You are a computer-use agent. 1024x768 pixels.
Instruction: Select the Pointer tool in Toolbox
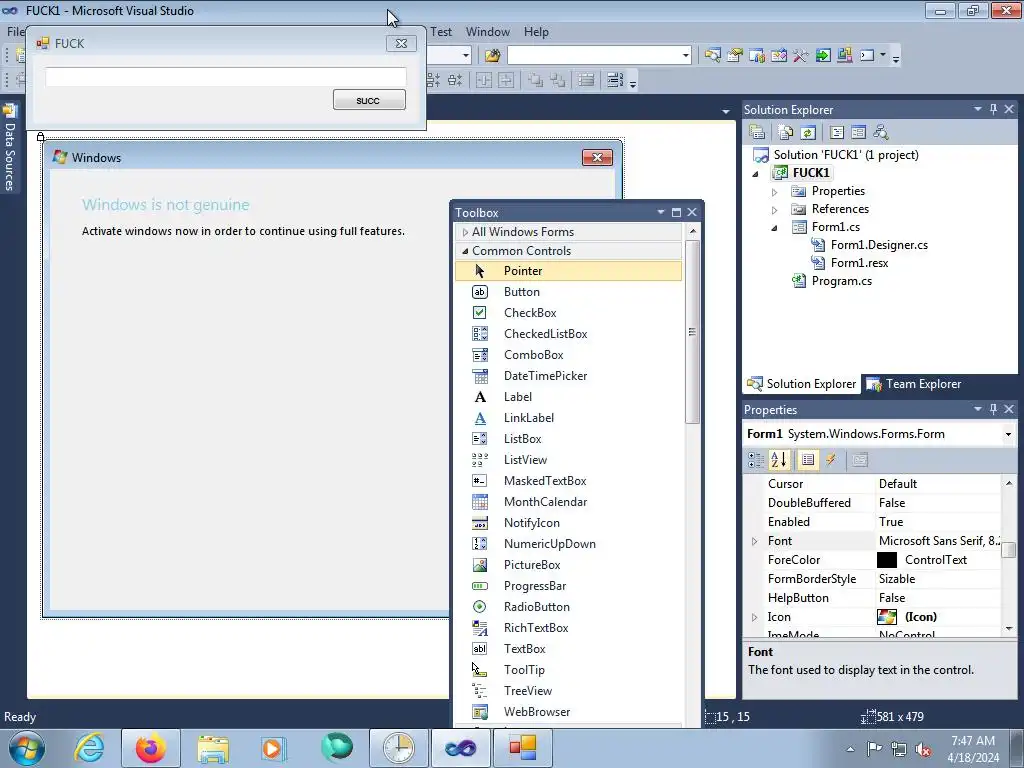click(568, 271)
